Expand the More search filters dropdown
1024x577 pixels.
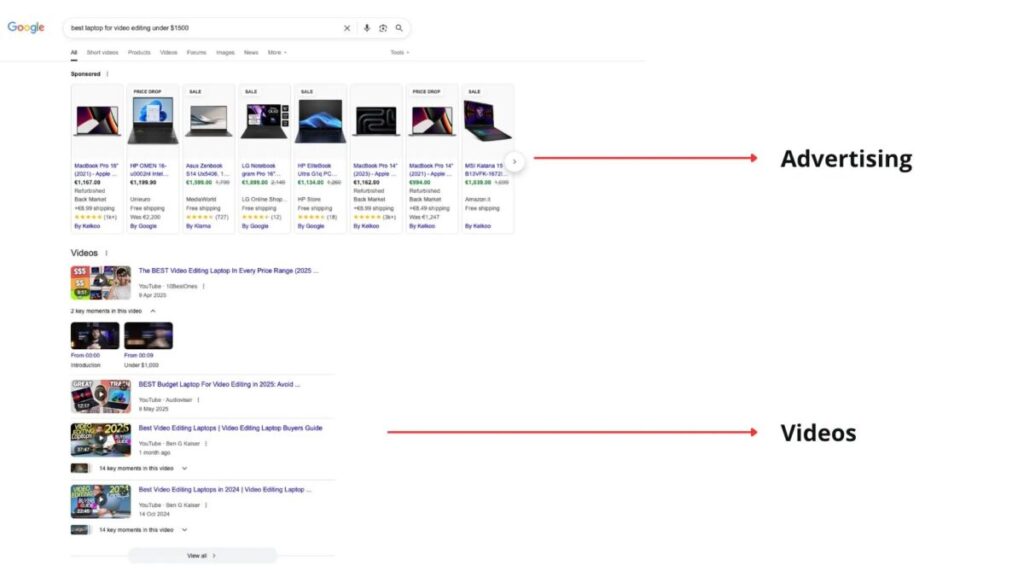(277, 52)
